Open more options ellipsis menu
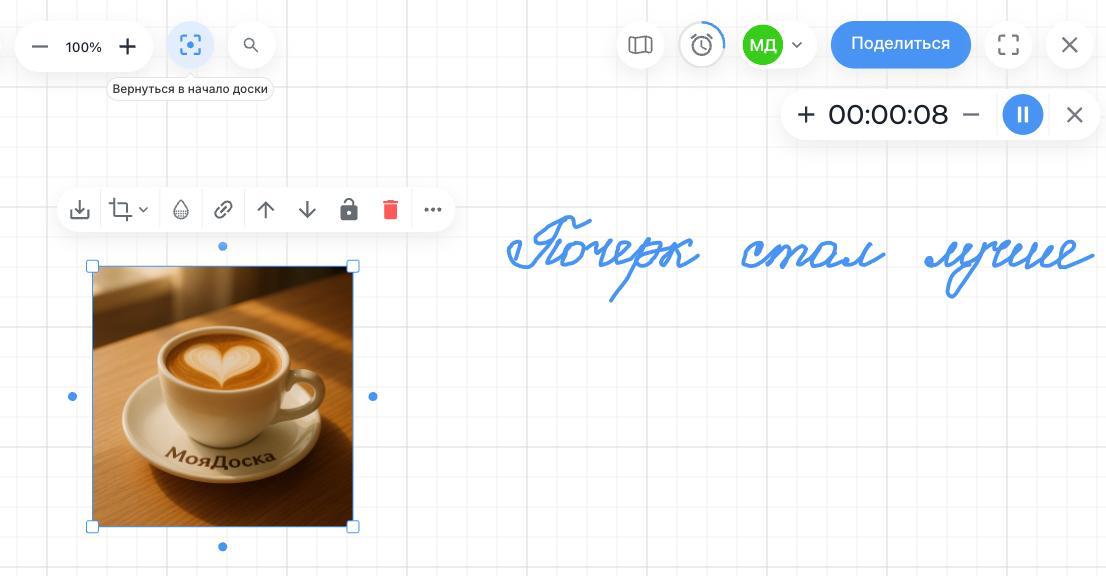 pyautogui.click(x=433, y=209)
